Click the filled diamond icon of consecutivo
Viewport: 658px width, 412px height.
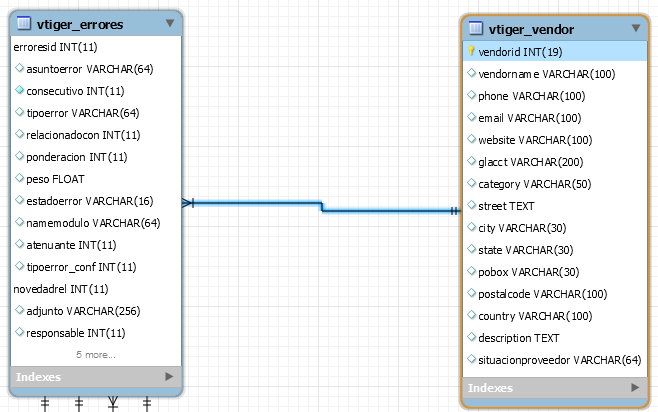[x=19, y=89]
